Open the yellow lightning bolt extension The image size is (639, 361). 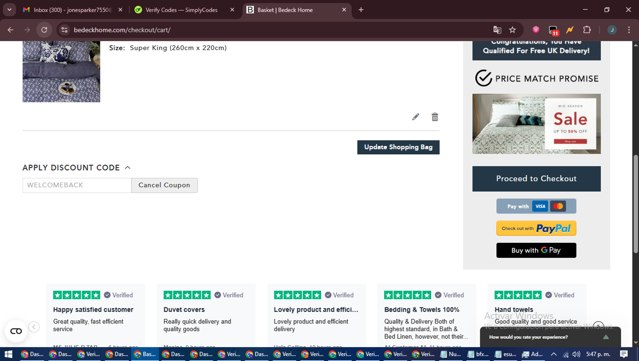(570, 29)
